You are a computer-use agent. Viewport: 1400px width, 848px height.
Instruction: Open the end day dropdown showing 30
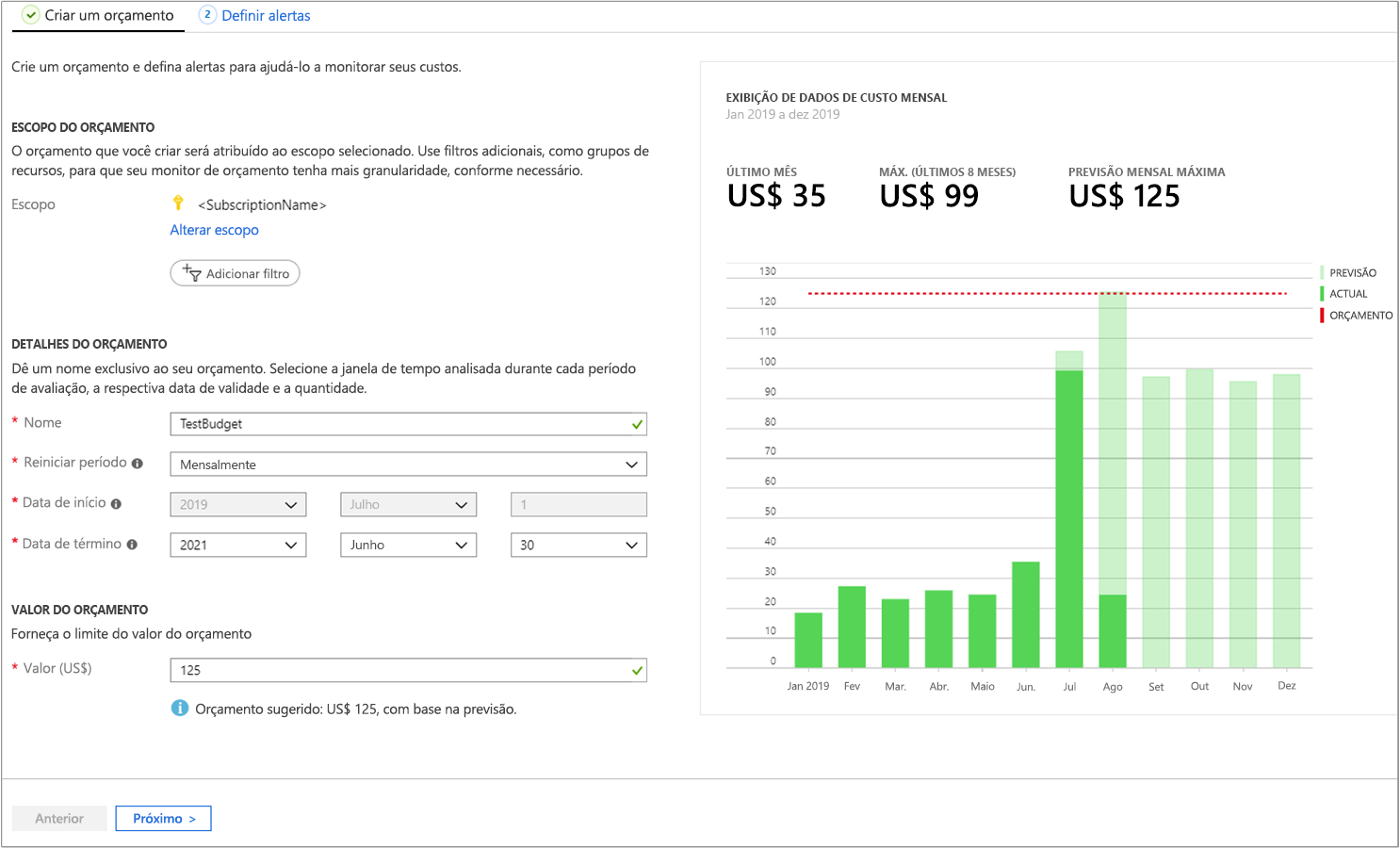click(578, 546)
